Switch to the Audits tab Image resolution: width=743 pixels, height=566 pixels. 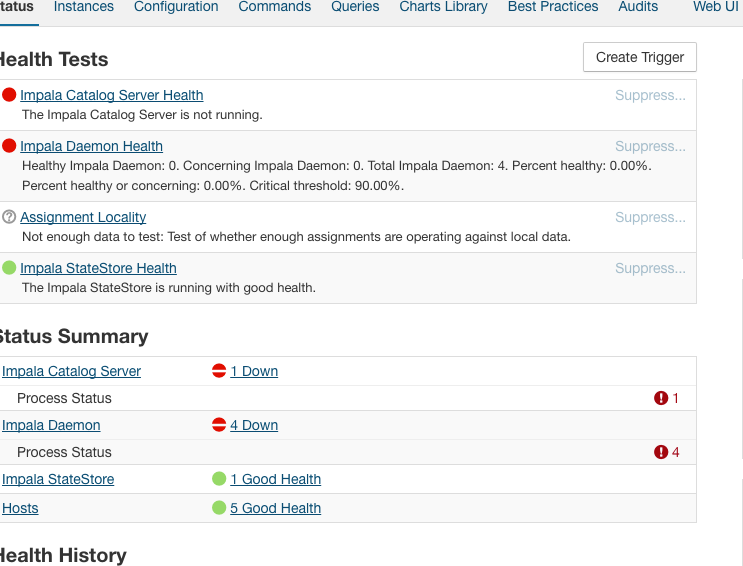coord(638,7)
